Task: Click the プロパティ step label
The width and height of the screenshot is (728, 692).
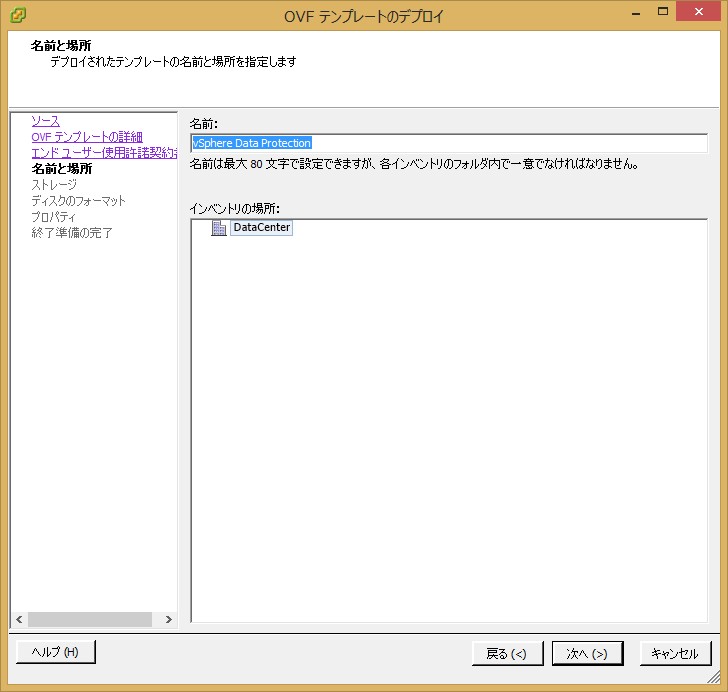Action: [53, 217]
